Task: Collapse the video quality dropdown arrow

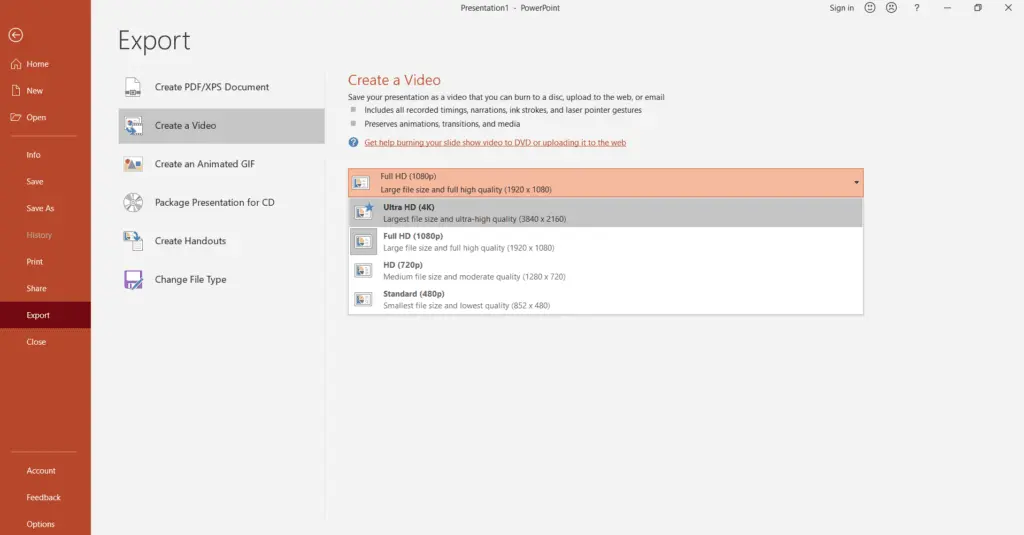Action: [856, 183]
